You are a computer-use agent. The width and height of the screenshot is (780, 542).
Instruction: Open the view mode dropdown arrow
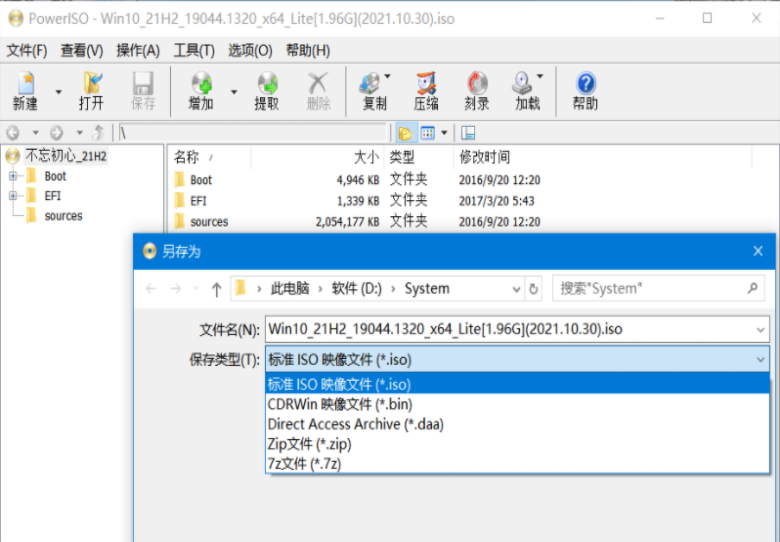pos(444,133)
